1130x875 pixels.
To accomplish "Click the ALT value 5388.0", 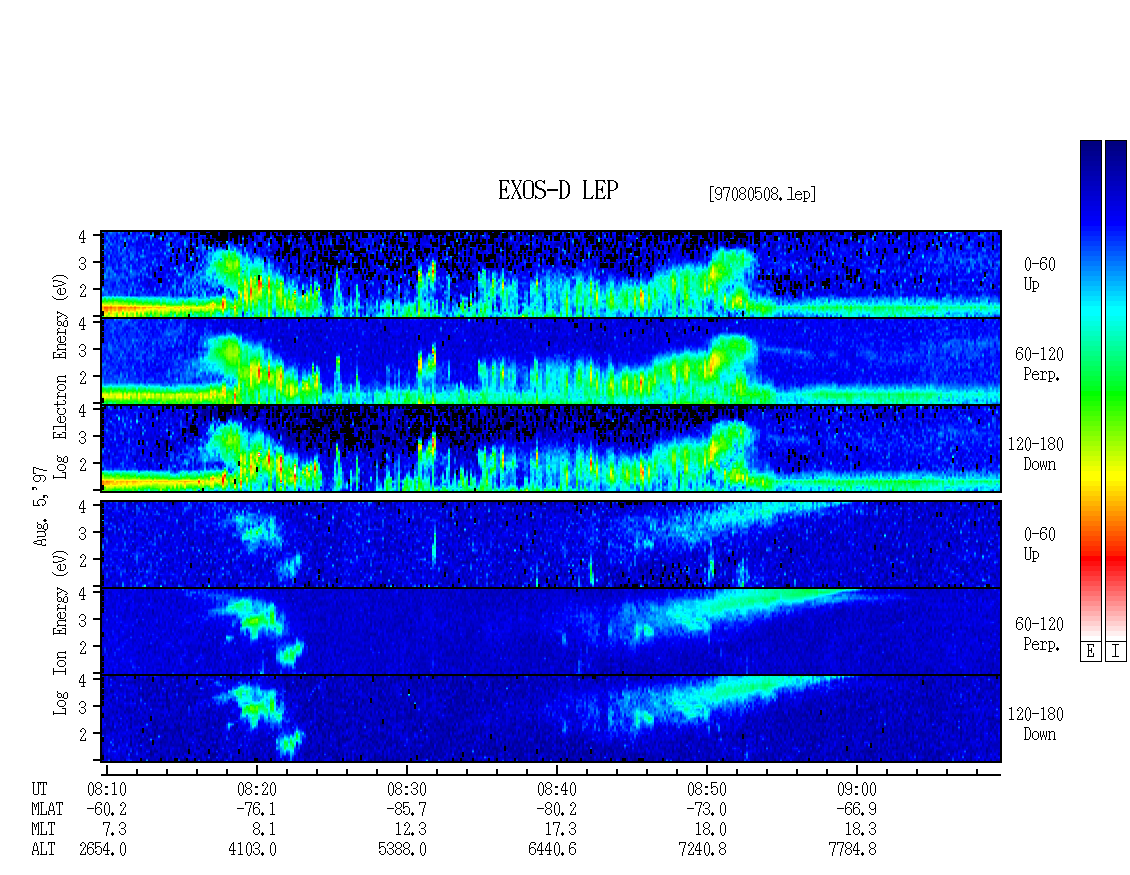I will [x=403, y=850].
